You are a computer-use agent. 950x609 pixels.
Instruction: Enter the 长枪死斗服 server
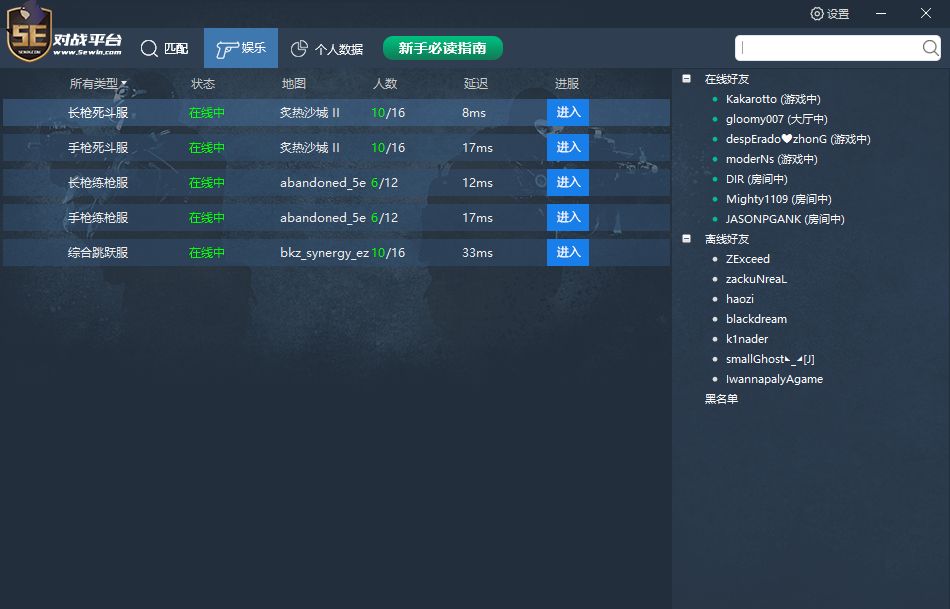coord(568,112)
